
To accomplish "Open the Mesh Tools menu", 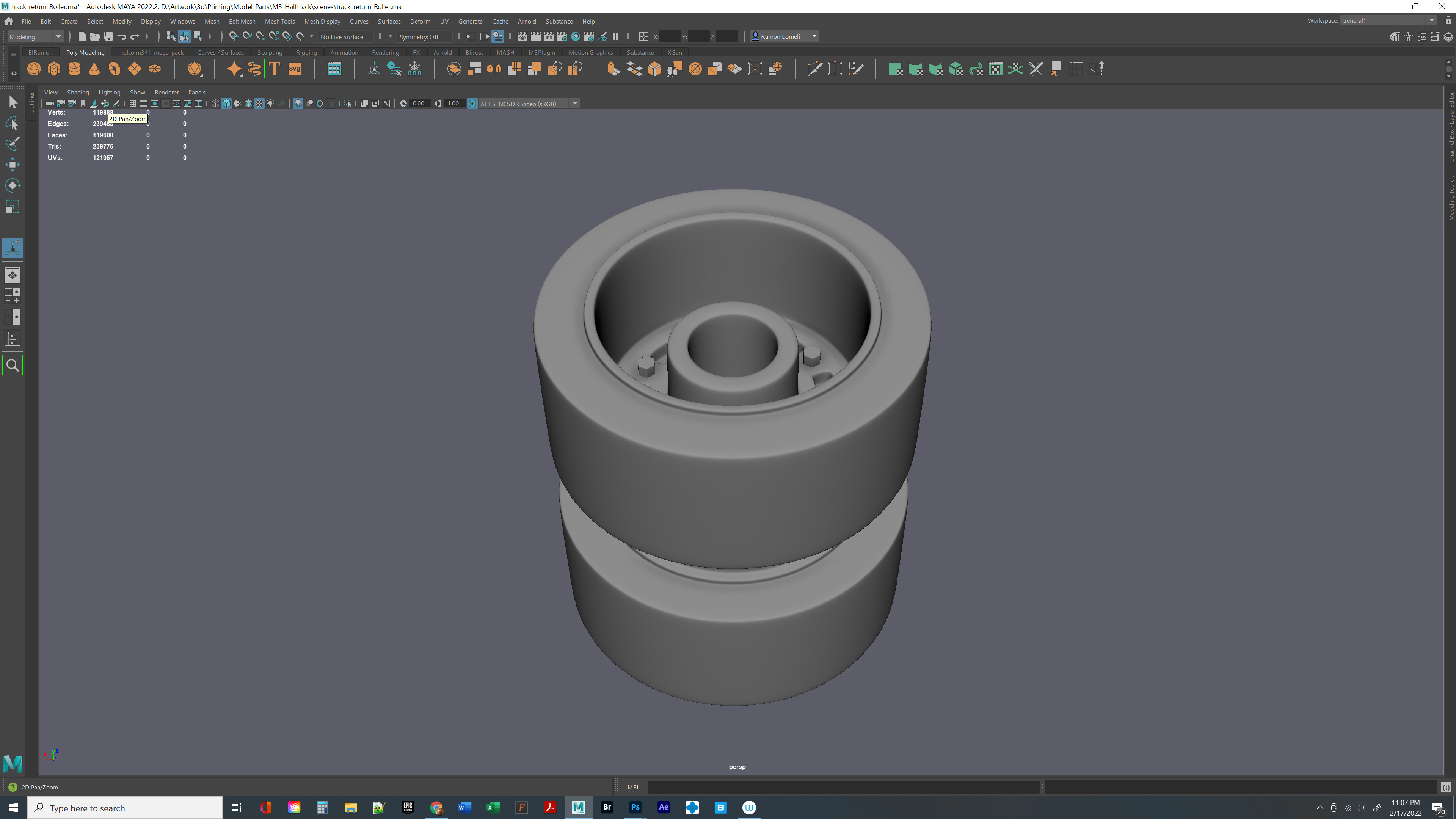I will click(280, 21).
